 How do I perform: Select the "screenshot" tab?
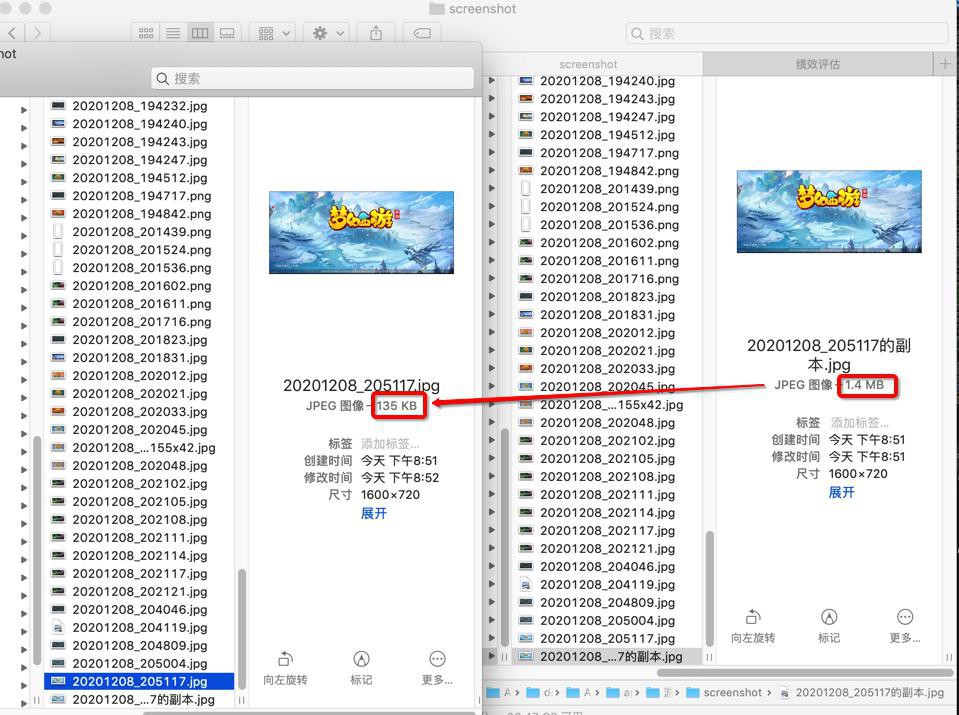[588, 64]
